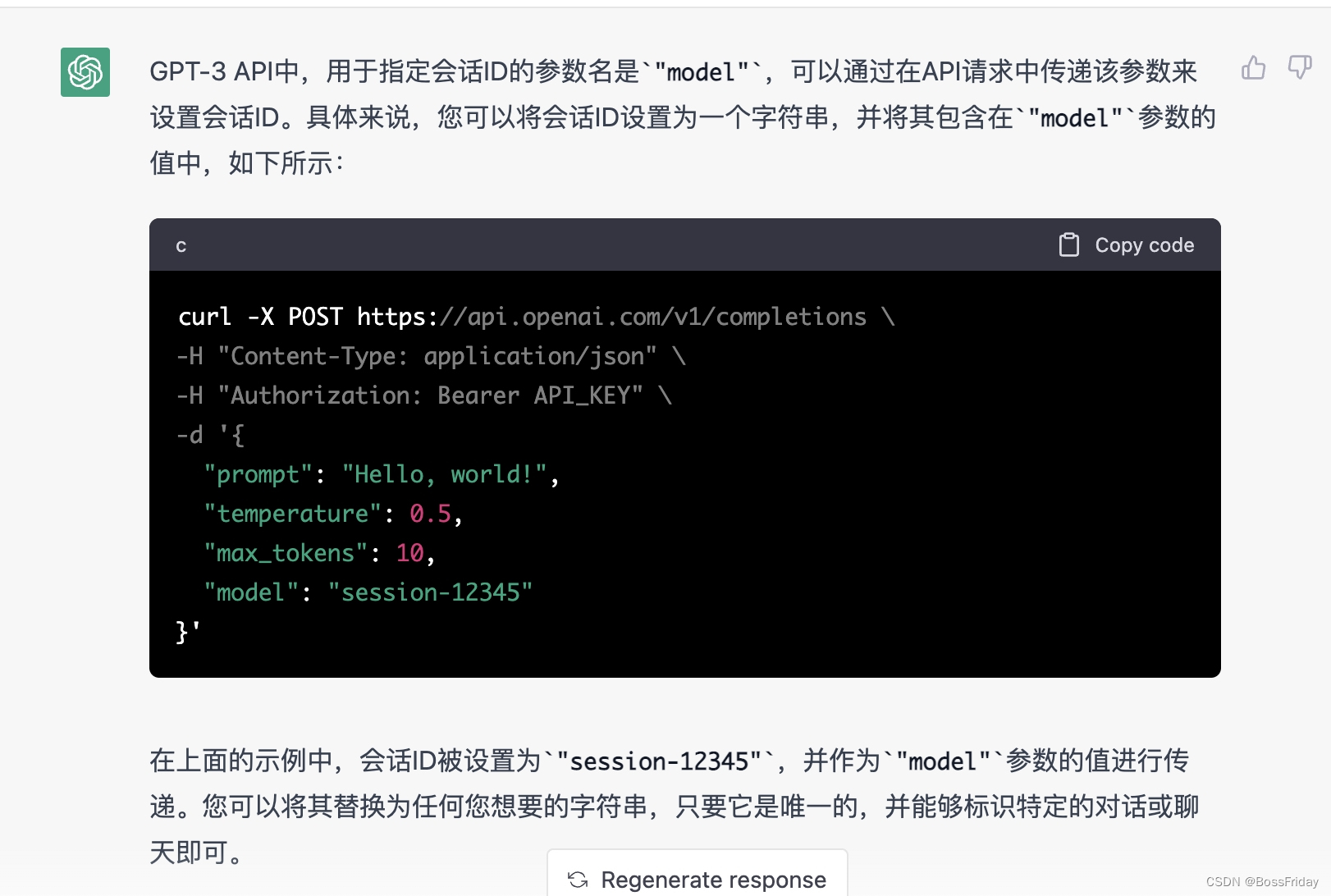Click the CSDN @BossFriday watermark
The width and height of the screenshot is (1331, 896).
[1262, 881]
